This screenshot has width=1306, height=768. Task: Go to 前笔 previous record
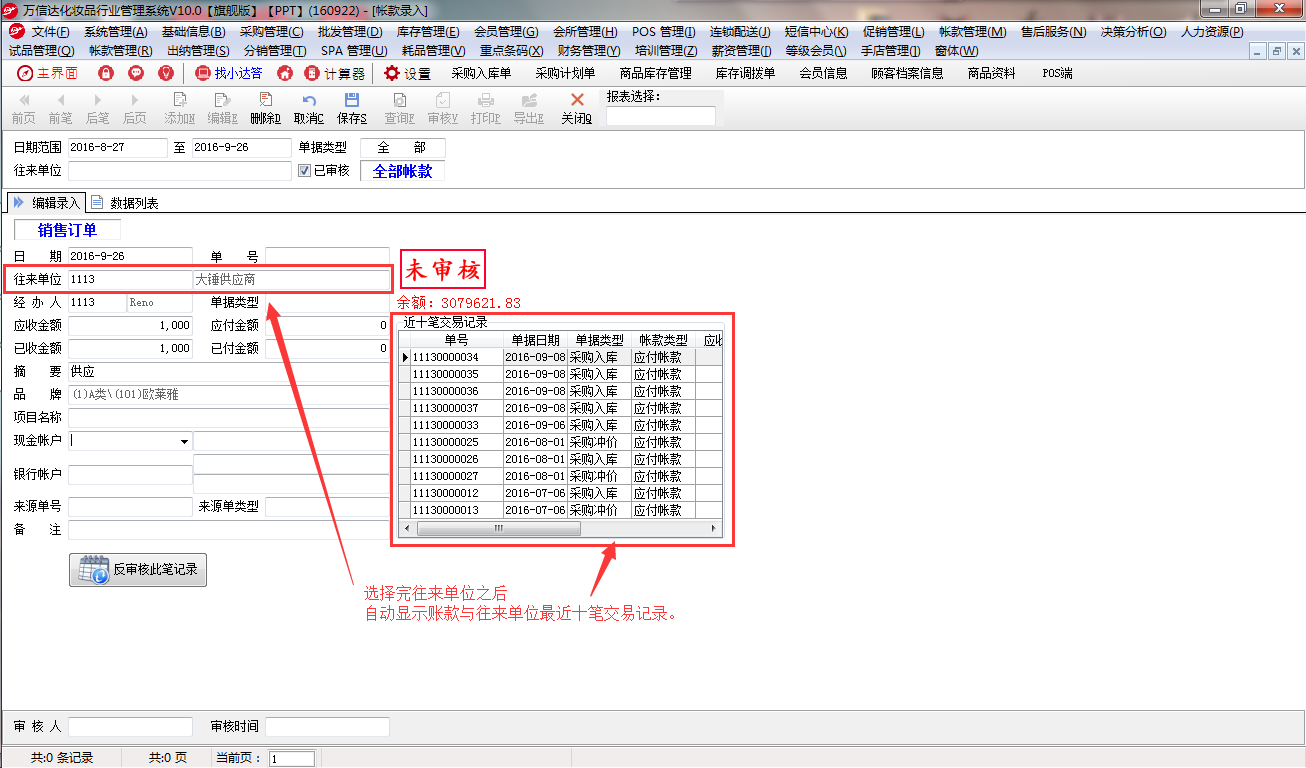(60, 108)
